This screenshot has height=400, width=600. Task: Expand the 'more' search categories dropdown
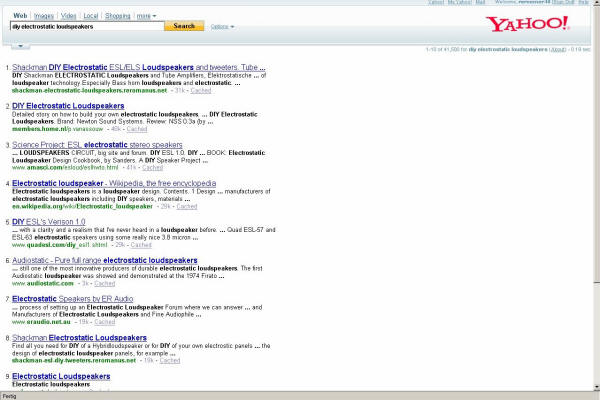coord(146,16)
